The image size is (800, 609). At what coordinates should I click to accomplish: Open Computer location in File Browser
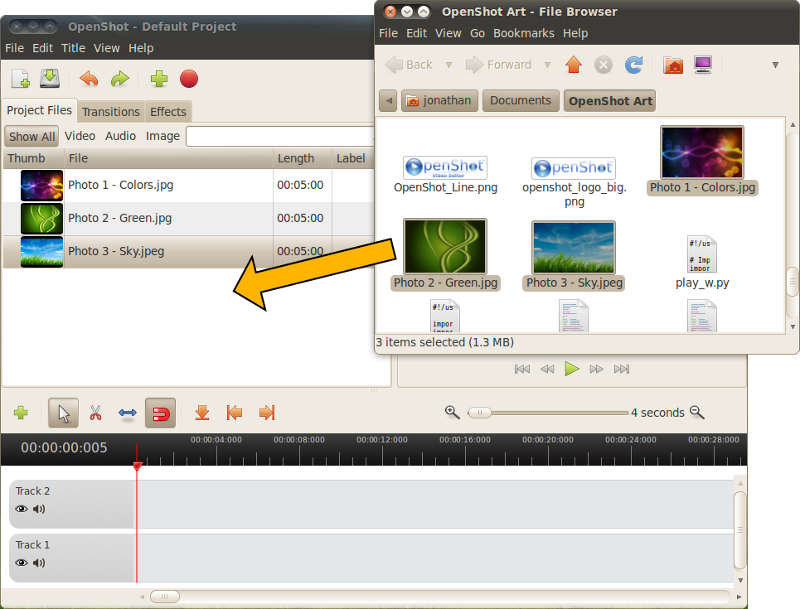pos(703,65)
